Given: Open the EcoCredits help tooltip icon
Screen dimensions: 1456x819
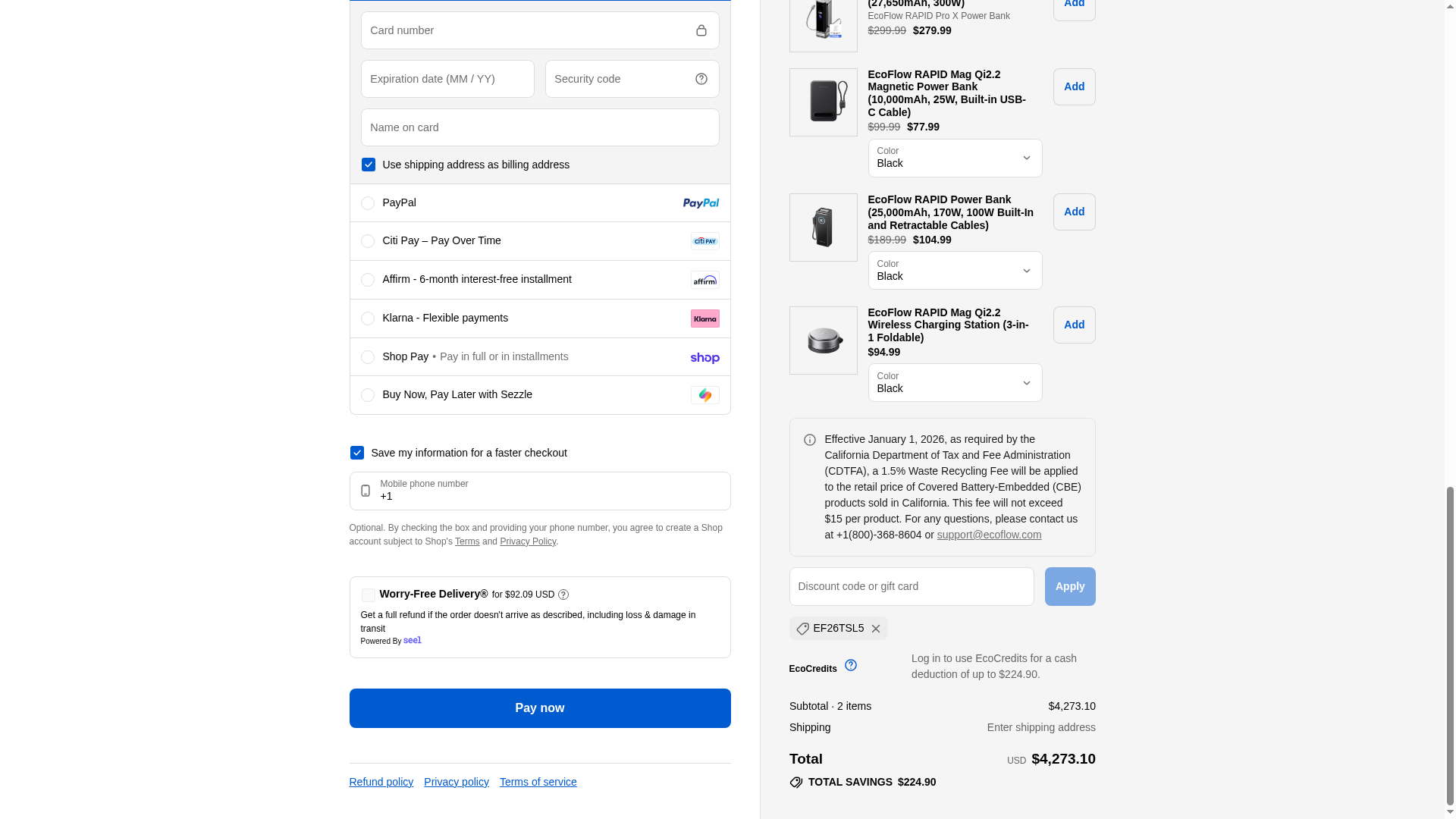Looking at the screenshot, I should coord(851,665).
